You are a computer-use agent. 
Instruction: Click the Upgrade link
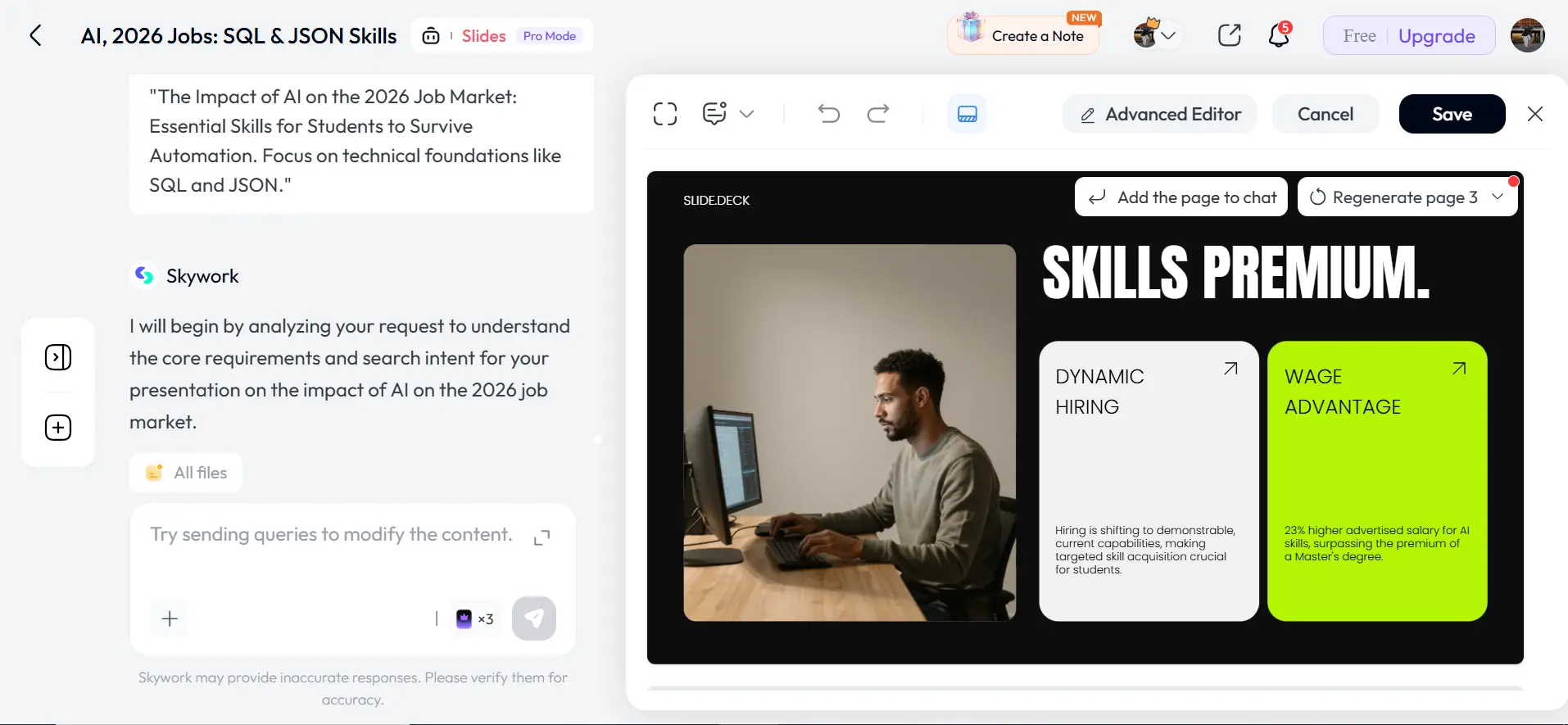(1436, 36)
